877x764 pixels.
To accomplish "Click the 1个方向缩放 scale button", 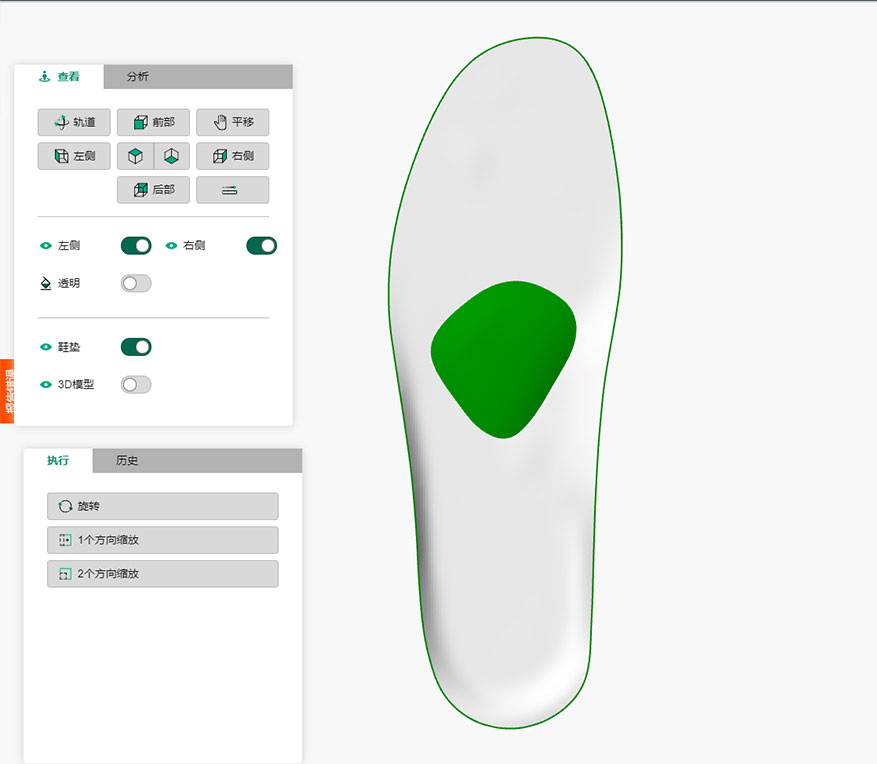I will [x=163, y=540].
